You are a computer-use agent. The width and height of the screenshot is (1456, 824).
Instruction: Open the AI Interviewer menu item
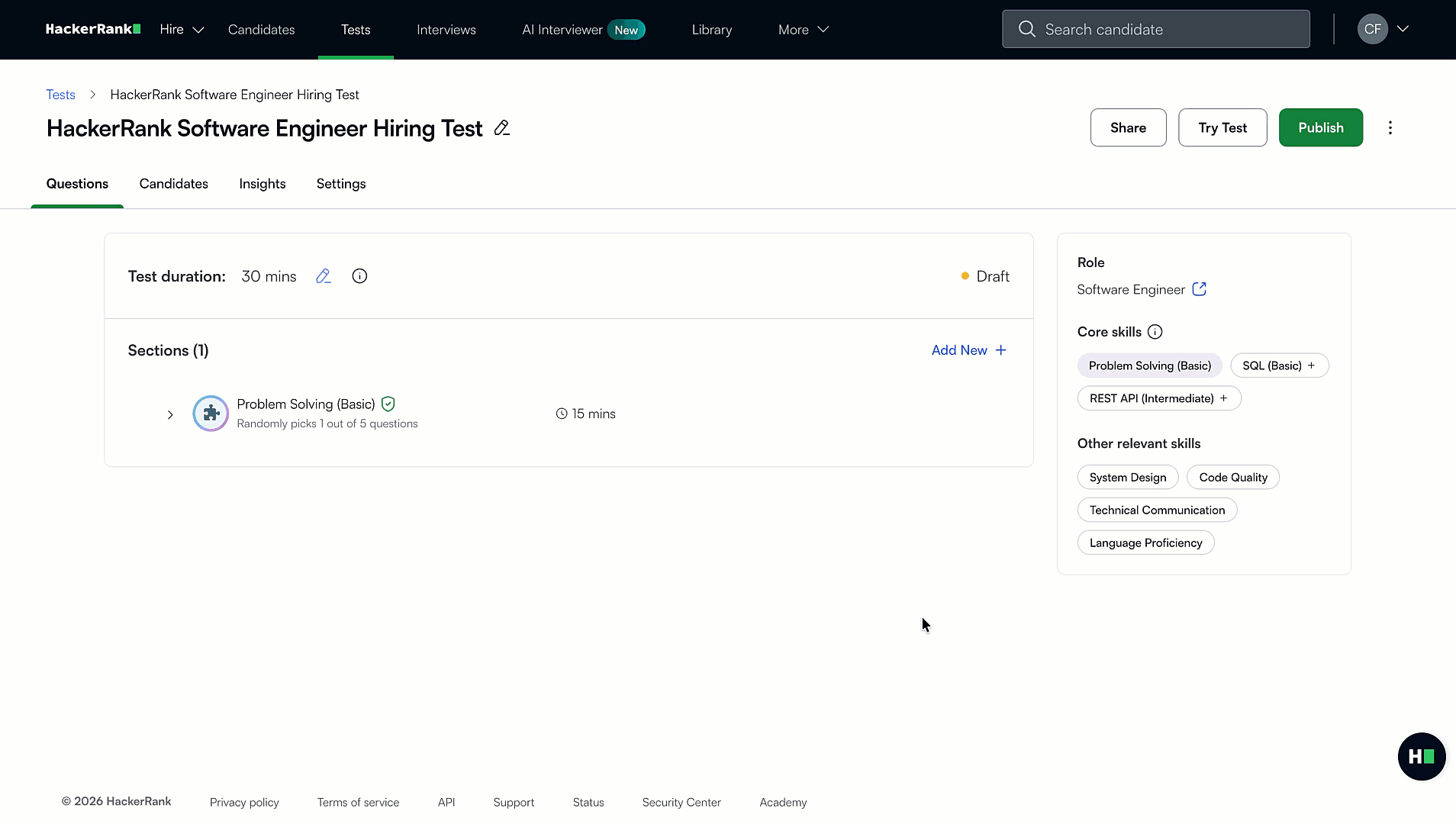coord(561,29)
